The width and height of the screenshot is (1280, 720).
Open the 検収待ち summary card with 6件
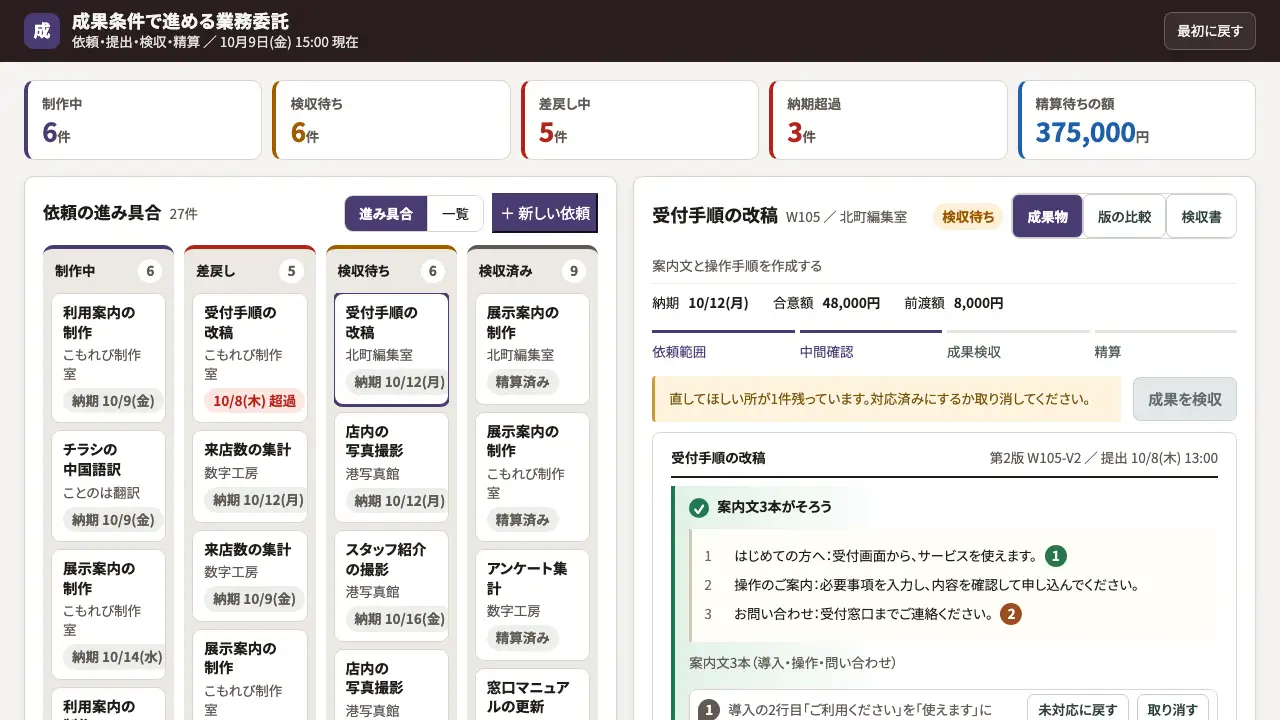[391, 120]
